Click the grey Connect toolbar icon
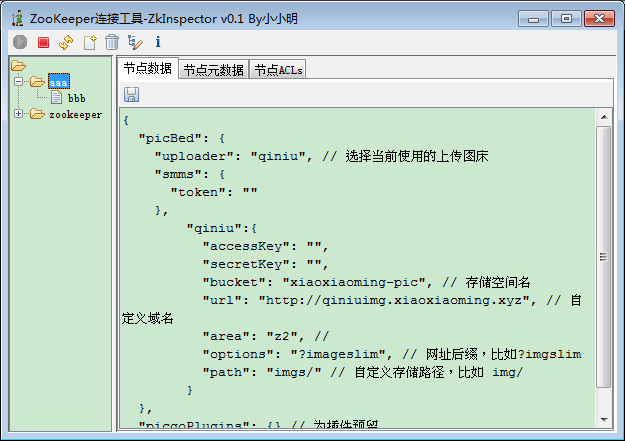Screen dimensions: 625x441 pos(20,42)
